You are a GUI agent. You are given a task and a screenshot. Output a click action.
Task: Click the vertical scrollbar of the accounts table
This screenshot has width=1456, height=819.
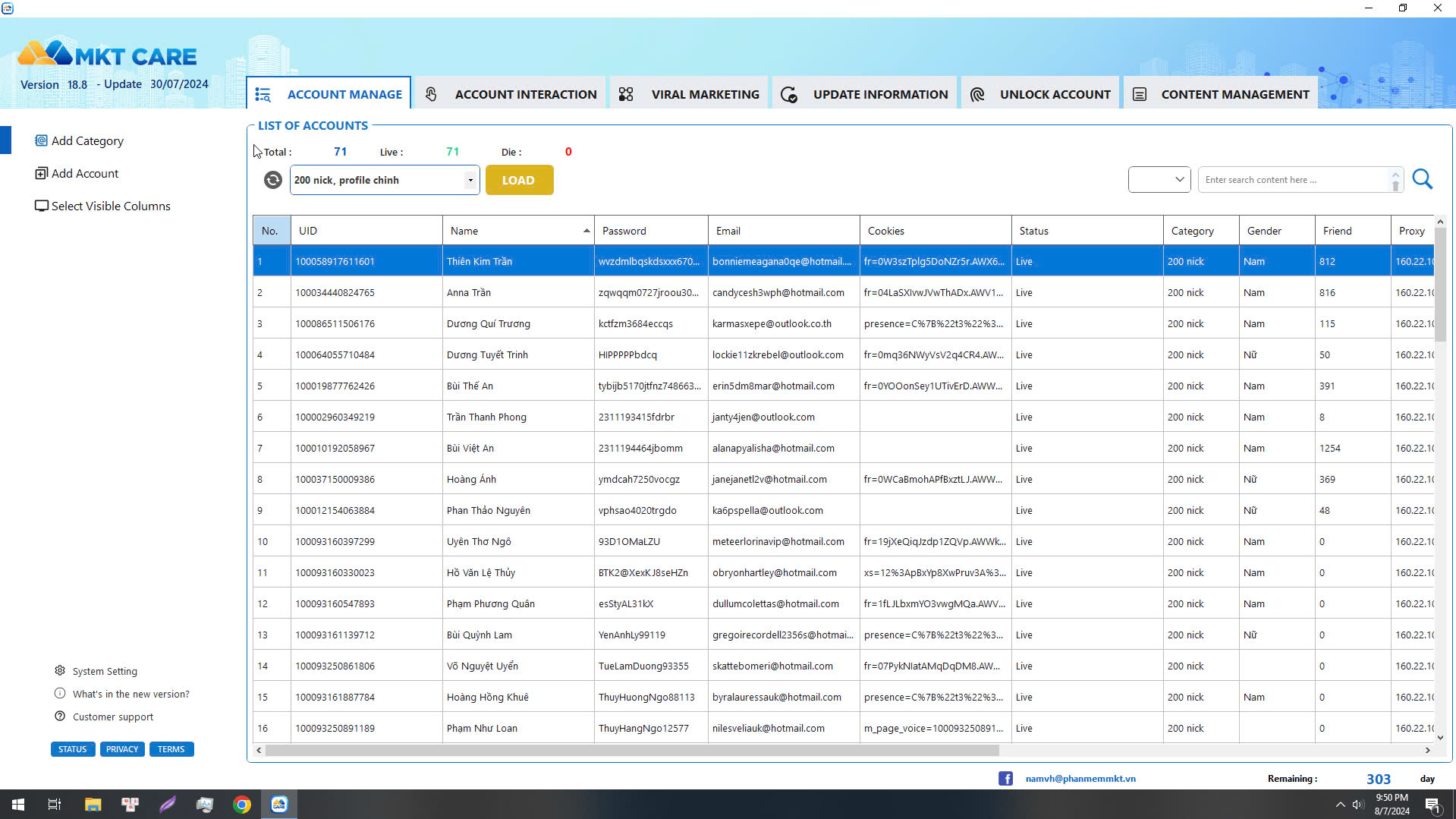[1440, 285]
